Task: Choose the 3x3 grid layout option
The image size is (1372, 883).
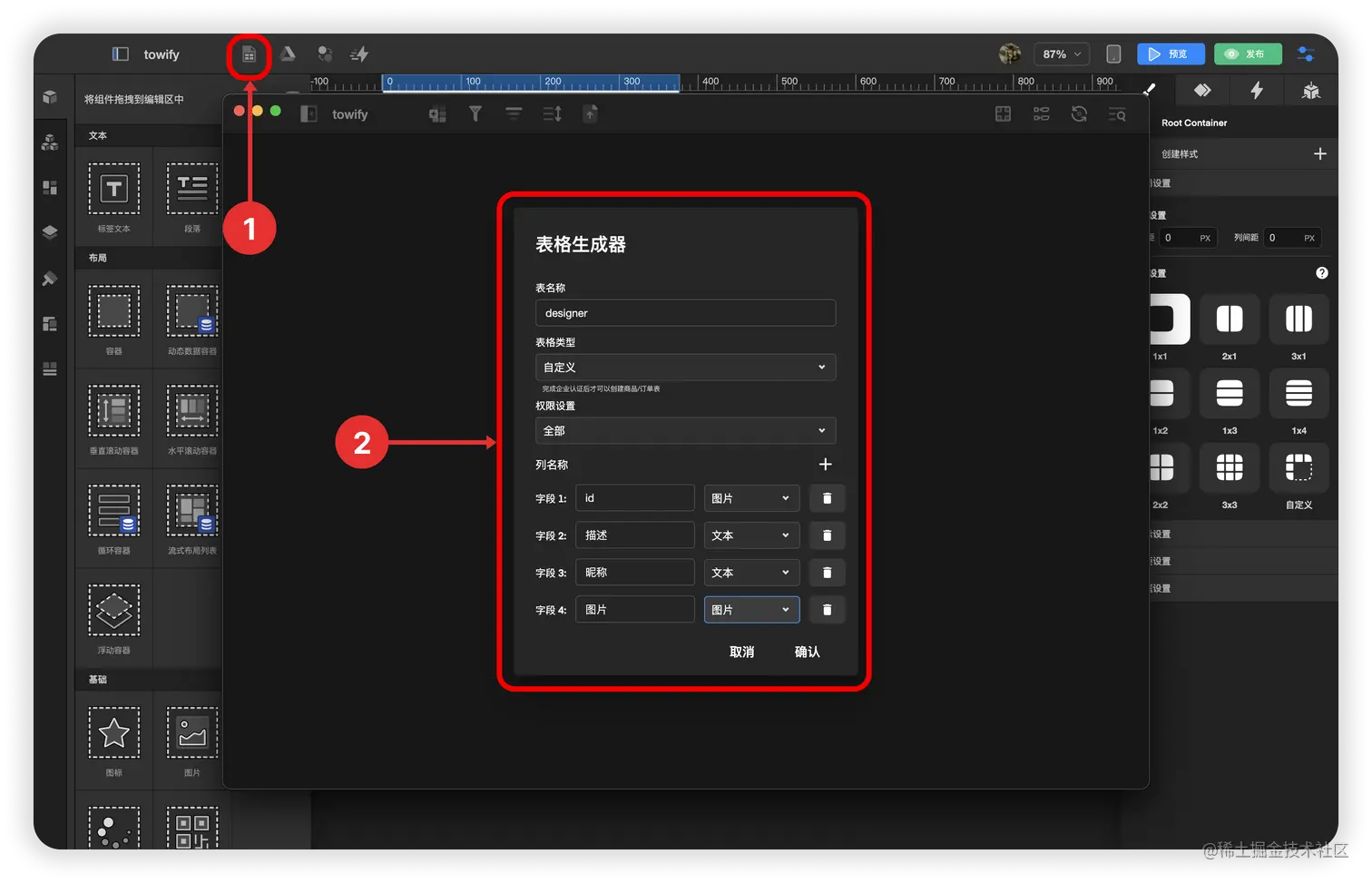Action: (x=1230, y=467)
